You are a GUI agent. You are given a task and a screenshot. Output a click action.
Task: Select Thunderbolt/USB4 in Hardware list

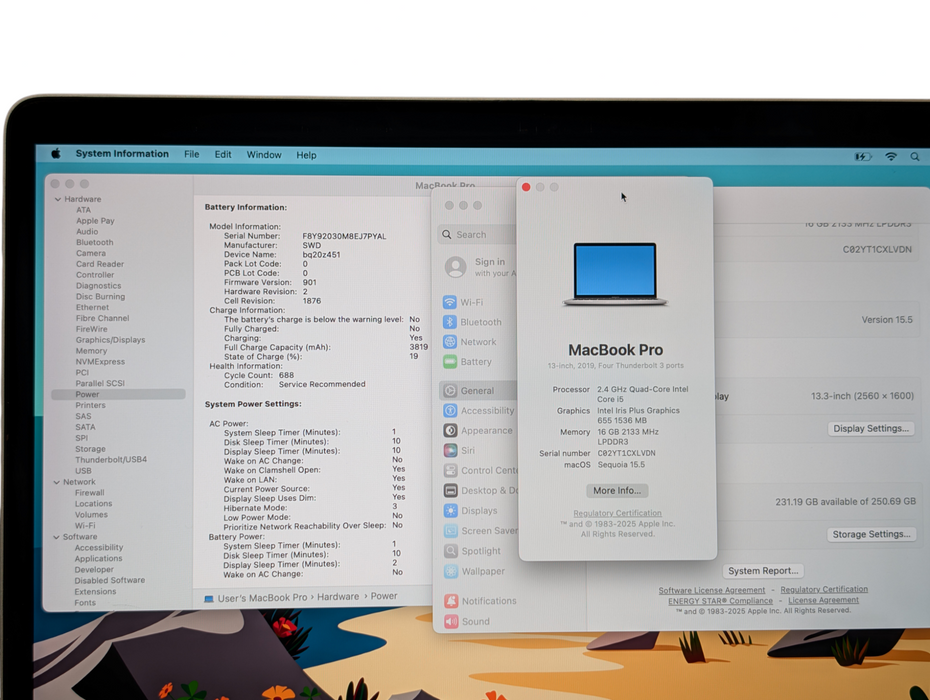pyautogui.click(x=111, y=460)
